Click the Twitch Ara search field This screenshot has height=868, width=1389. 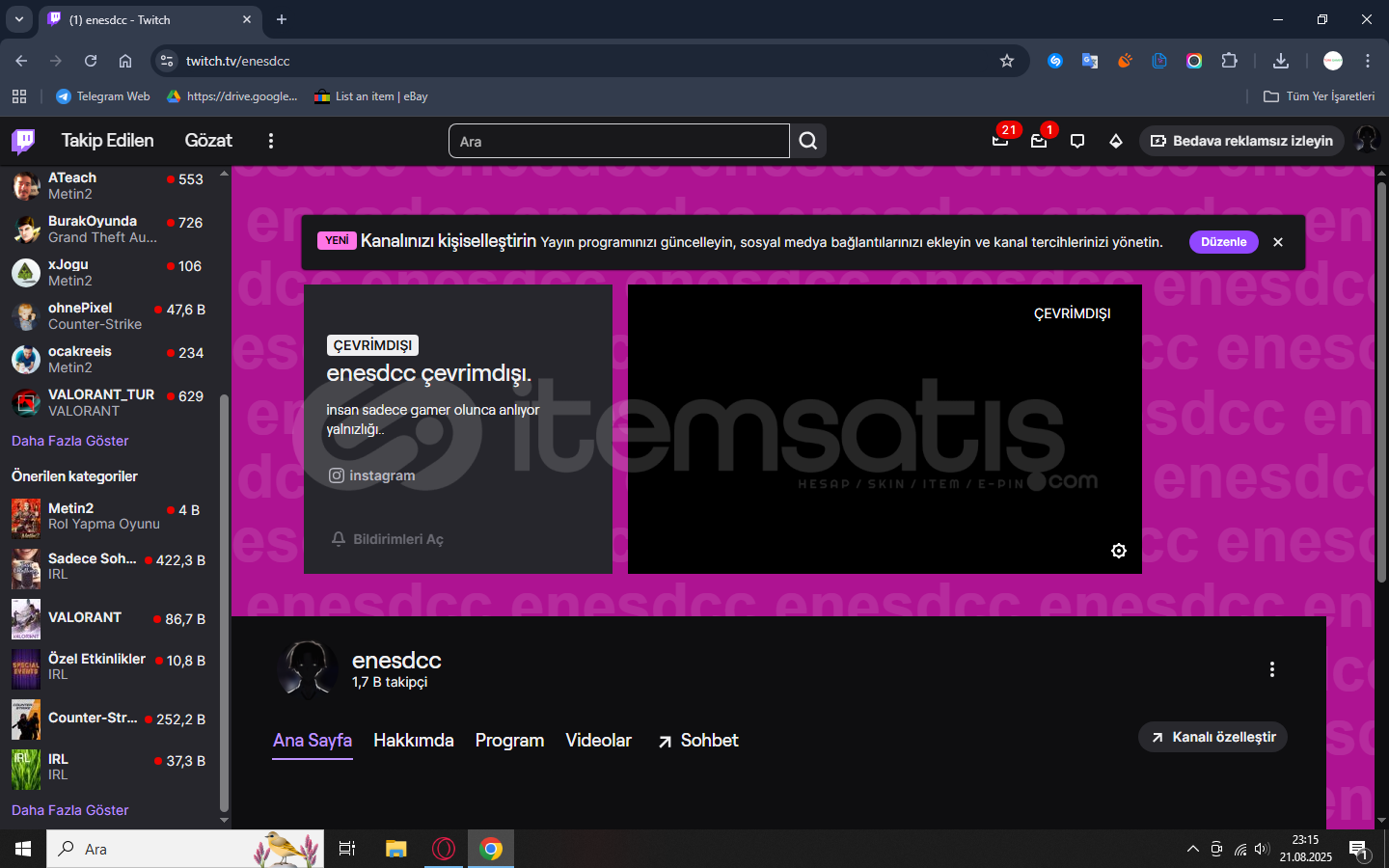(x=619, y=141)
